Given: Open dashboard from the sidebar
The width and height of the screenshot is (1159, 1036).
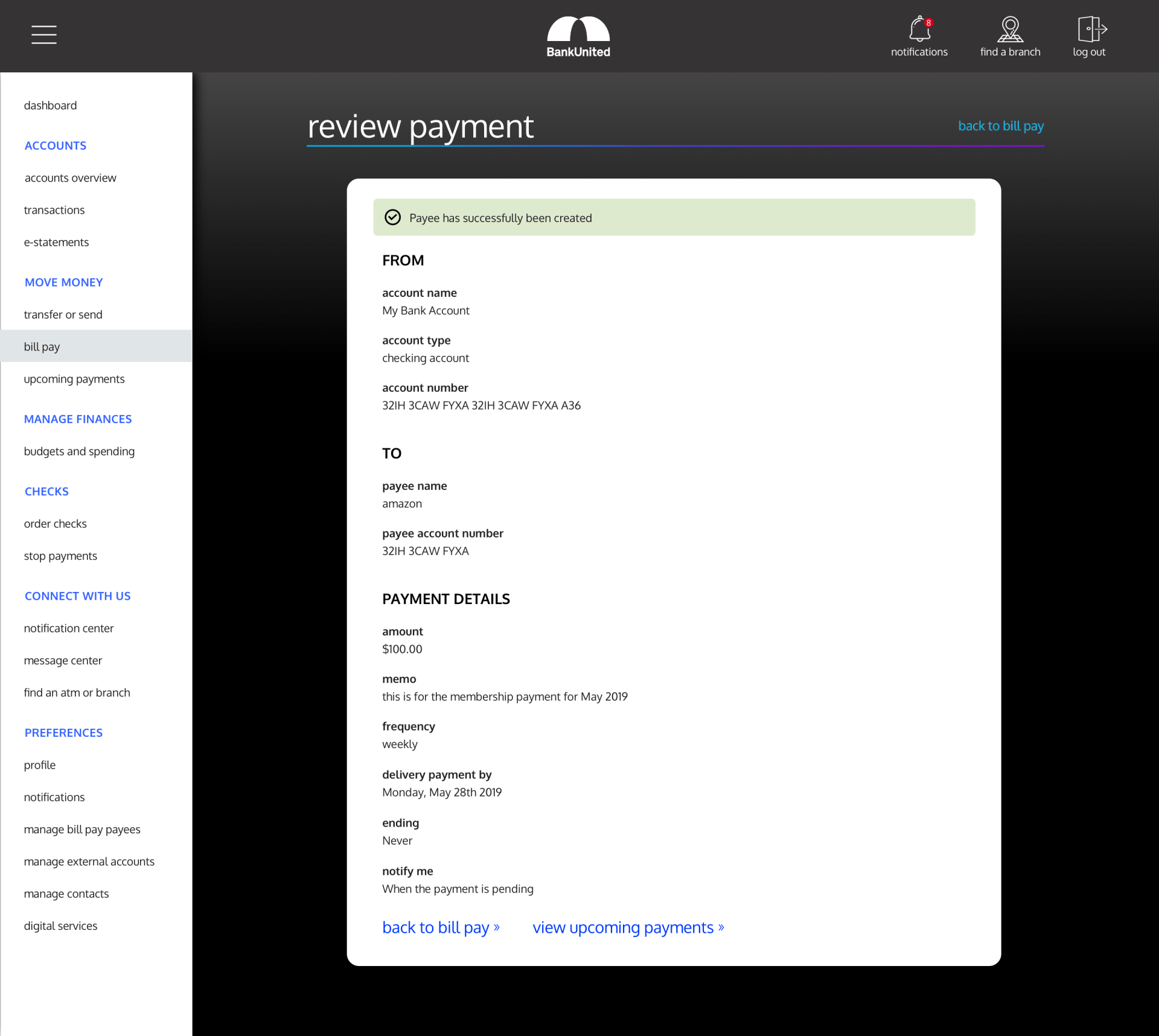Looking at the screenshot, I should click(x=51, y=106).
